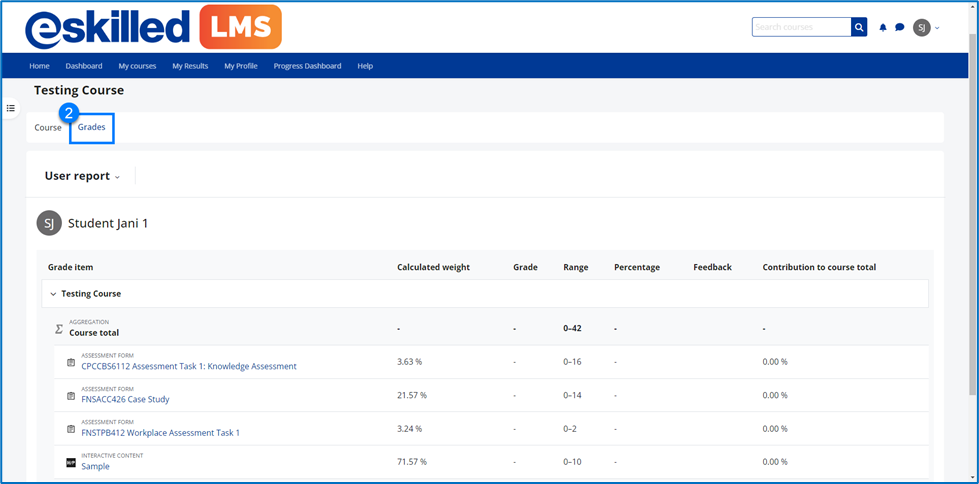Open My courses menu item

pyautogui.click(x=137, y=66)
